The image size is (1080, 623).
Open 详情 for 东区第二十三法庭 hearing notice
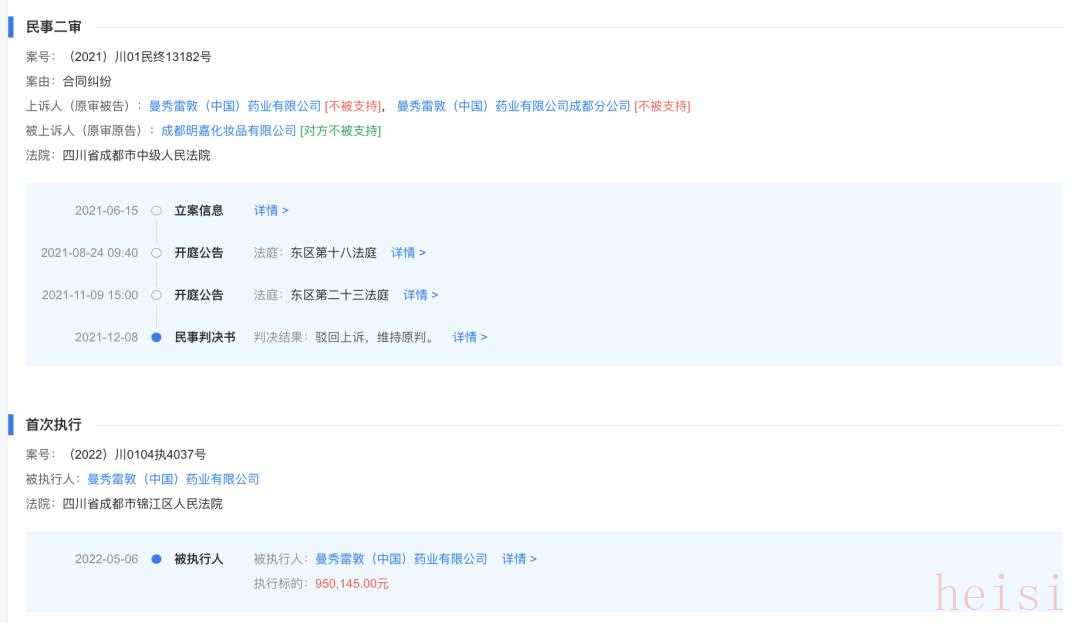pyautogui.click(x=421, y=295)
